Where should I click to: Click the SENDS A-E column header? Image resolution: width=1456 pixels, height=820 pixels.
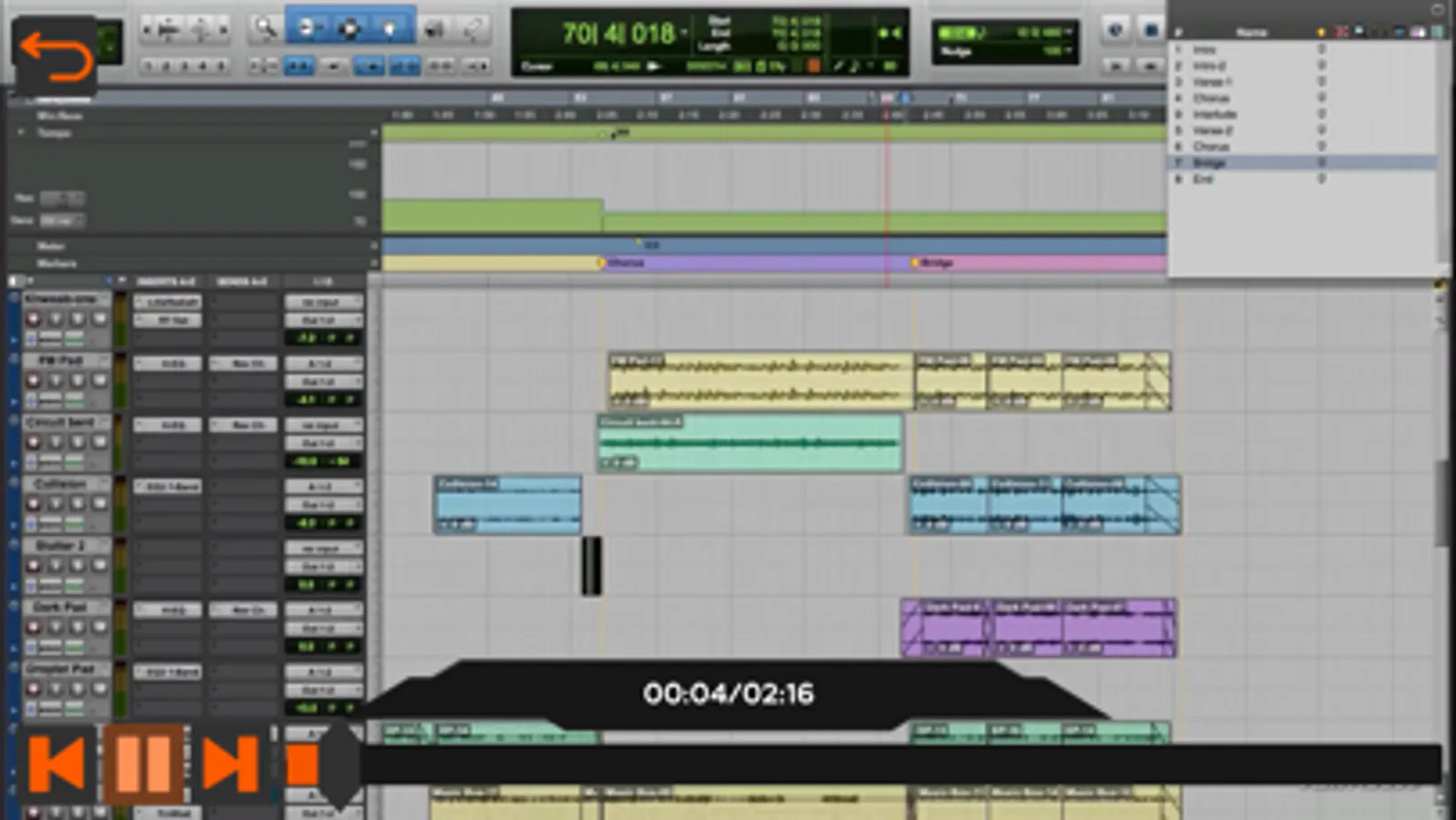[242, 282]
